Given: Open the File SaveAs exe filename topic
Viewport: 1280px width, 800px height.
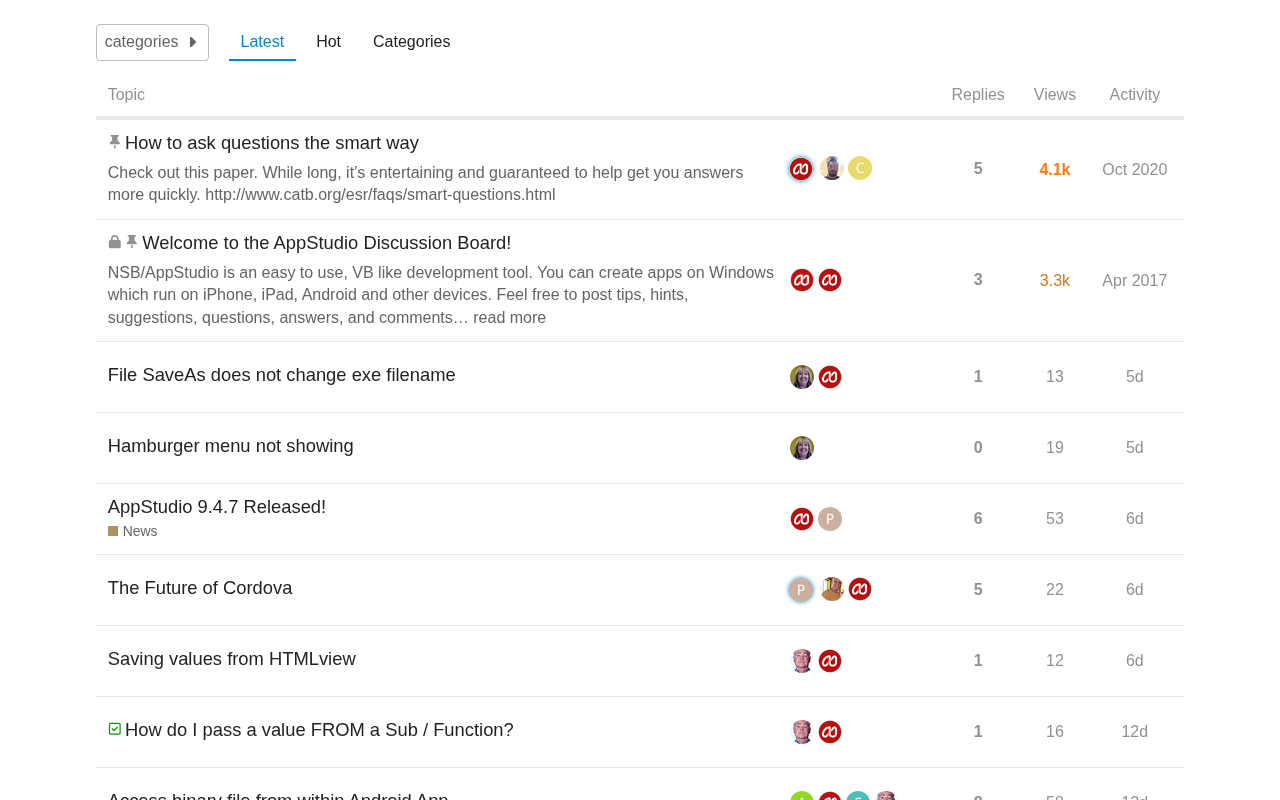Looking at the screenshot, I should pyautogui.click(x=281, y=375).
